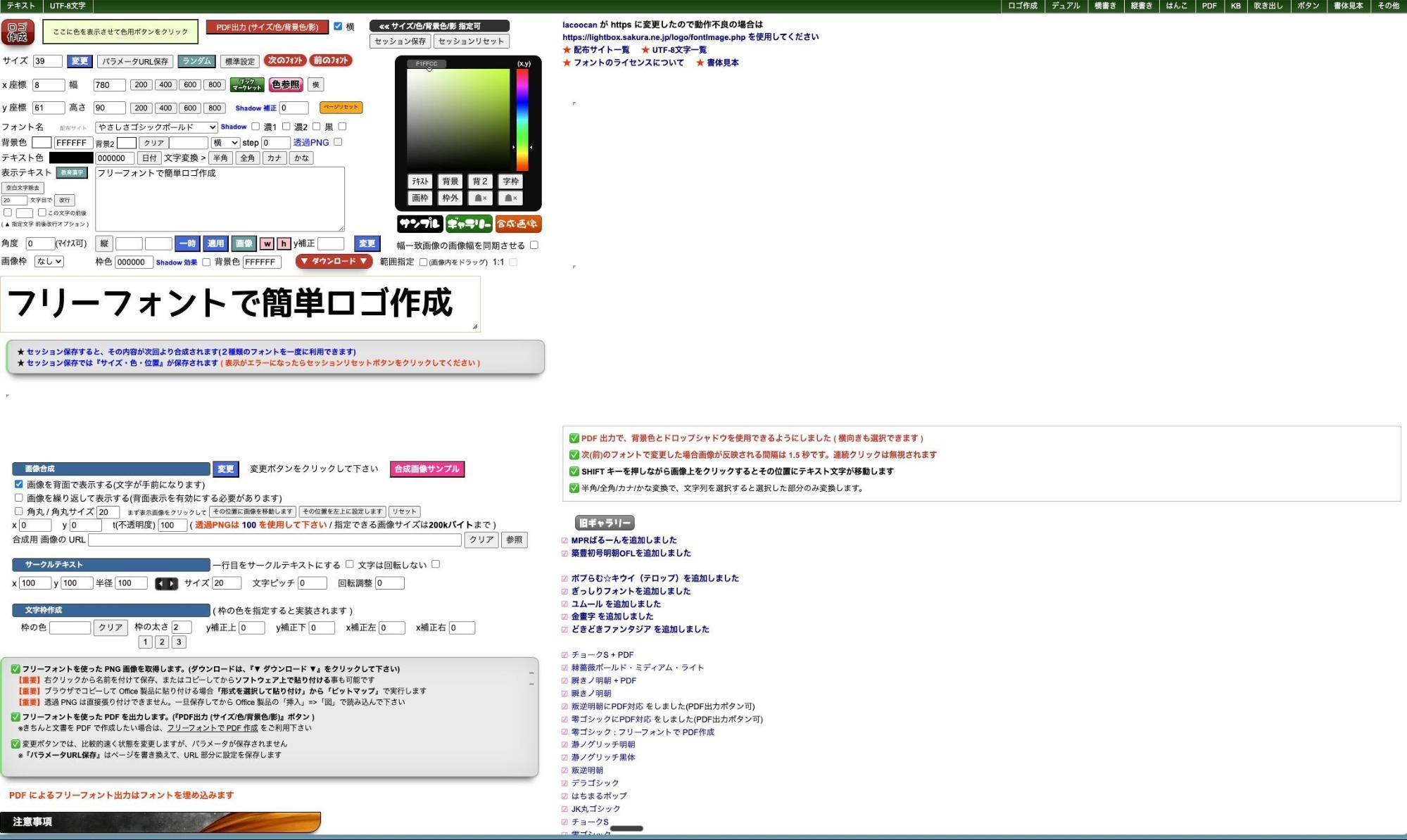Open the 吹き出し menu in top bar
The image size is (1407, 840).
coord(1268,6)
